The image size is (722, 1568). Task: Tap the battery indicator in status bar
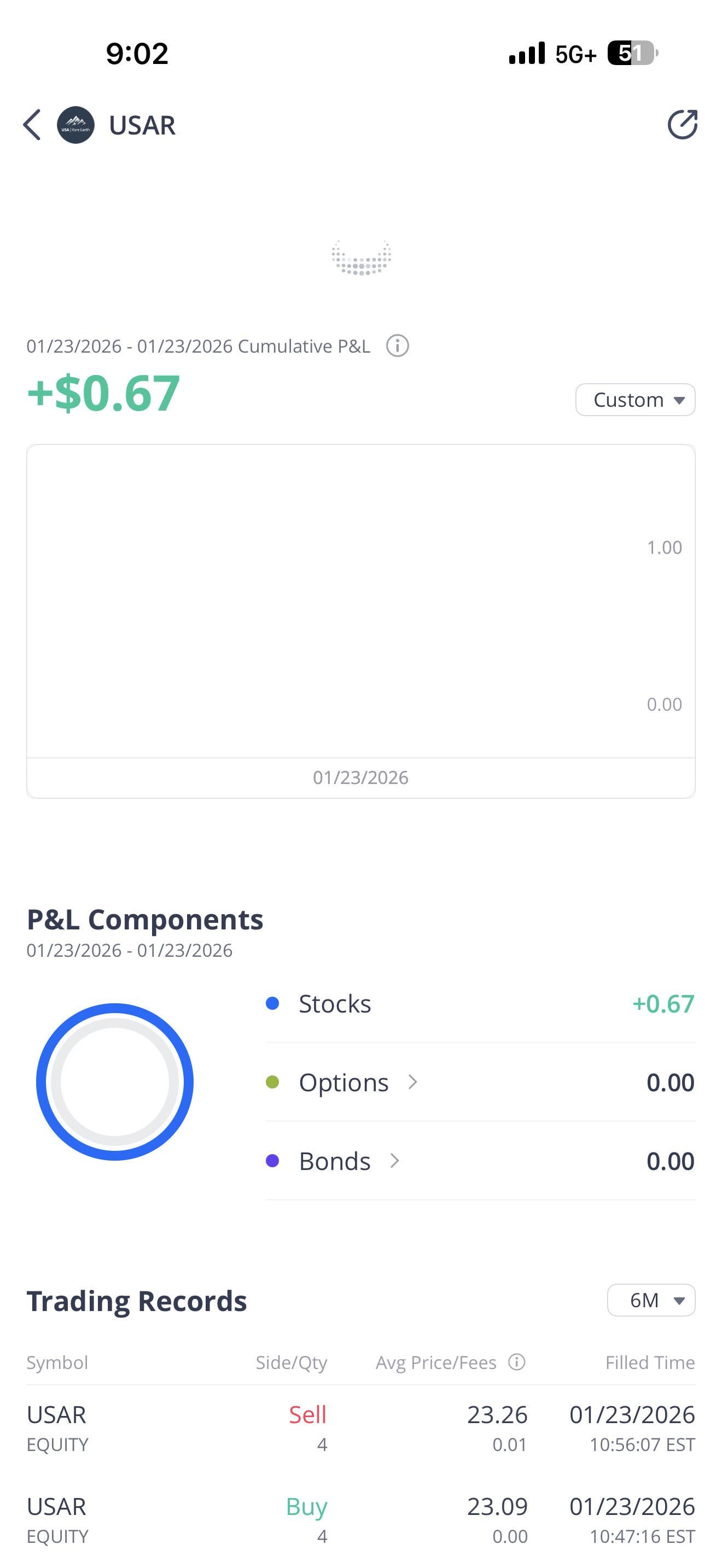632,54
